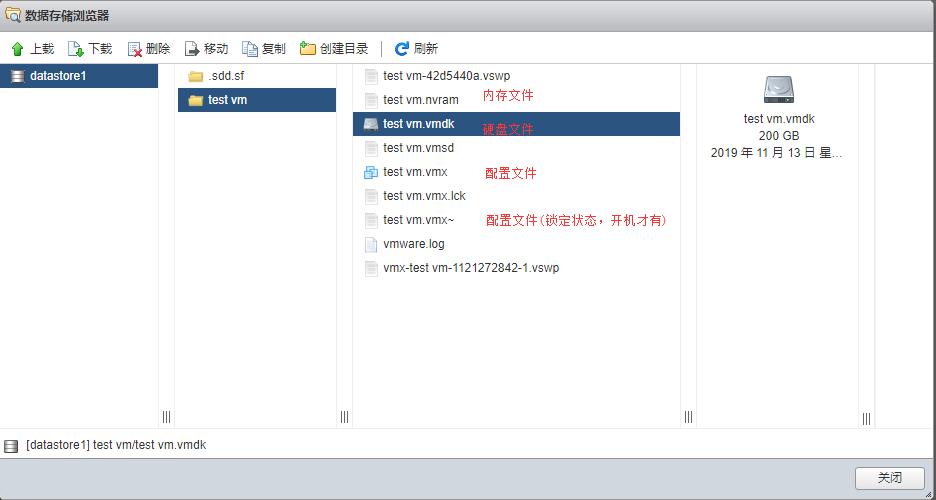Select the vmware.log file
Screen dimensions: 936x500
point(413,244)
